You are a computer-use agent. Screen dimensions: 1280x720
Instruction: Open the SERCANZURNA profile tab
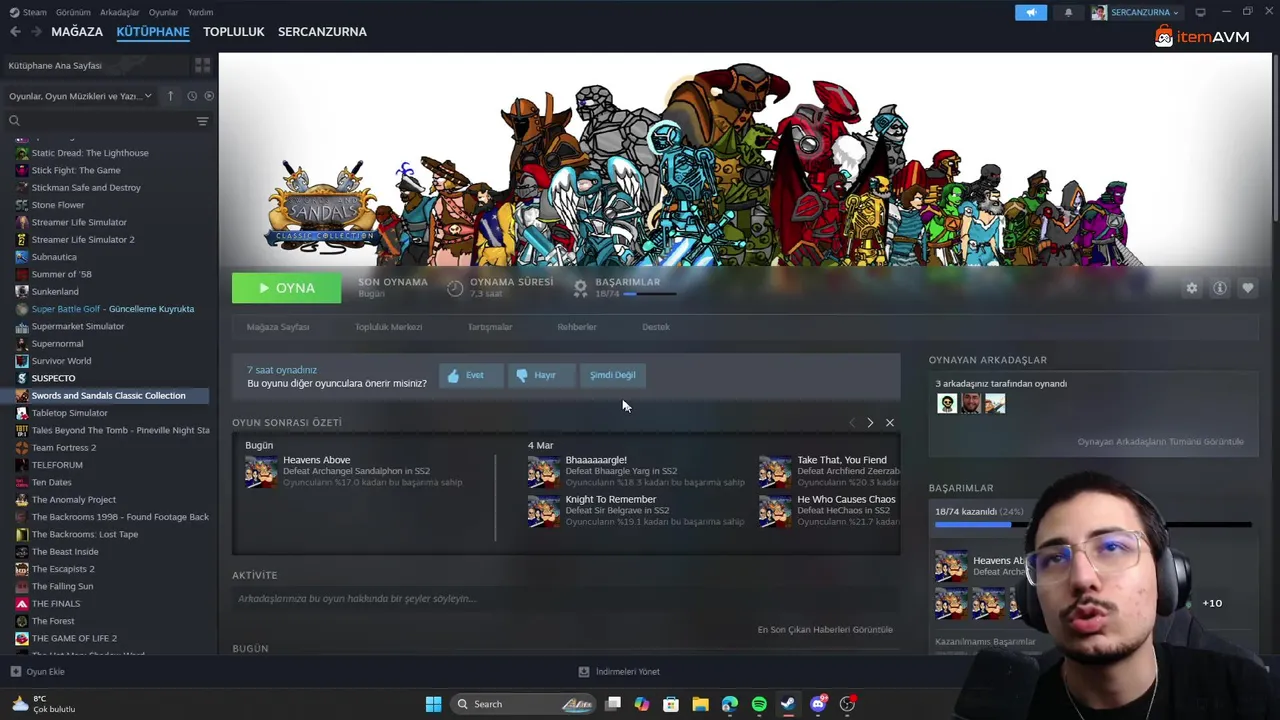tap(322, 32)
